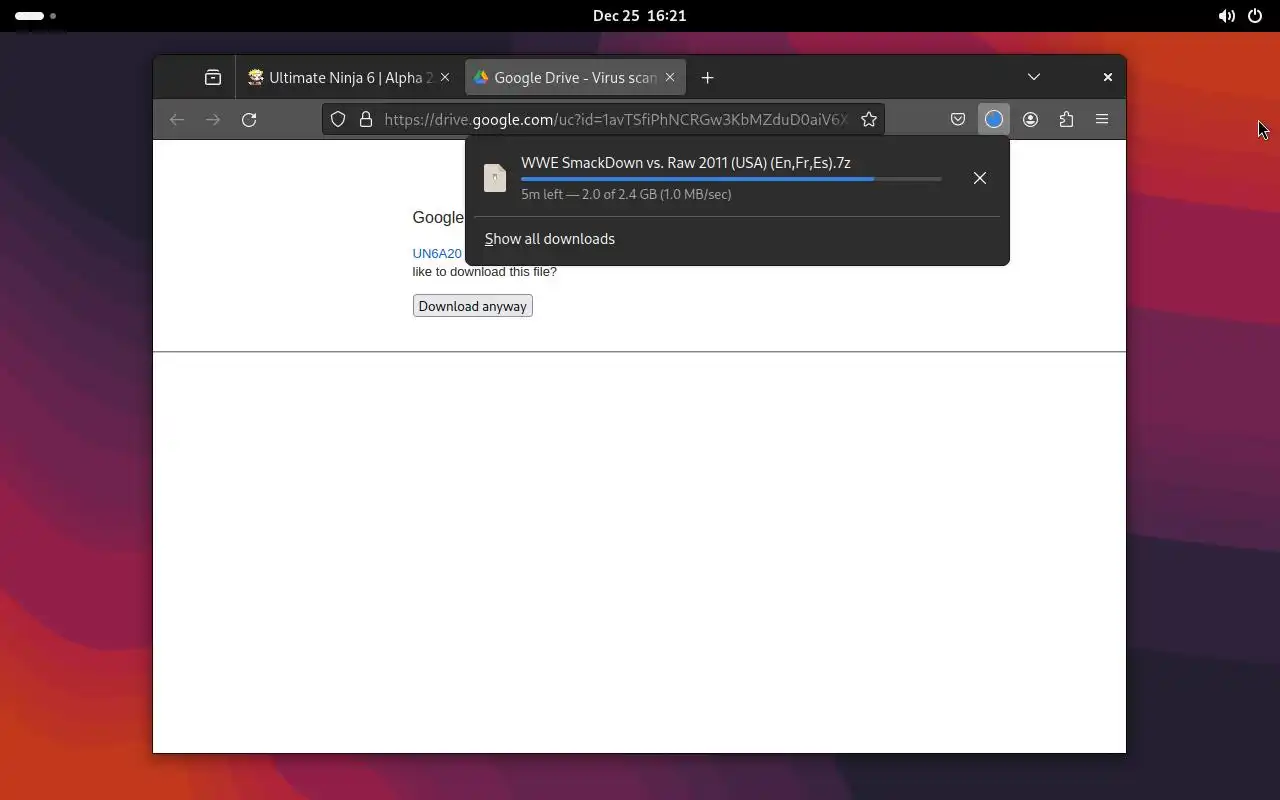Open the power system menu

click(x=1255, y=16)
